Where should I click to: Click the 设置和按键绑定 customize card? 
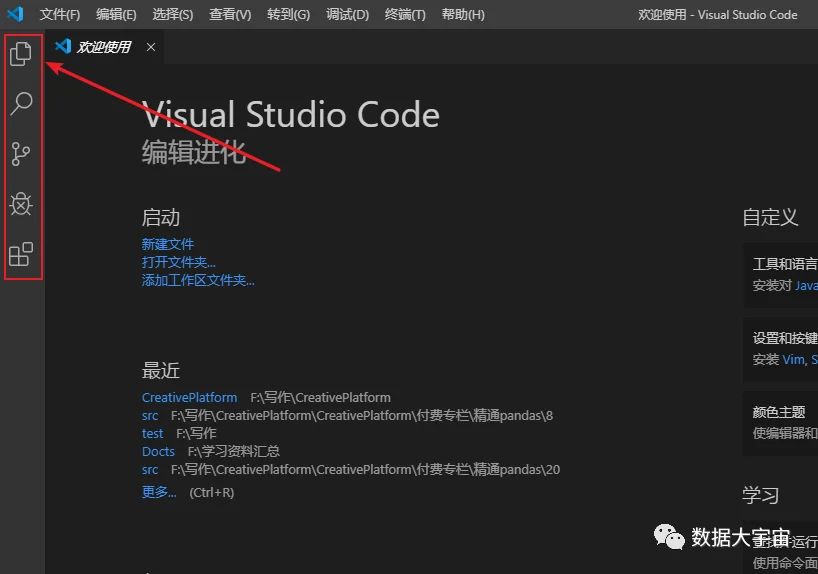coord(780,349)
